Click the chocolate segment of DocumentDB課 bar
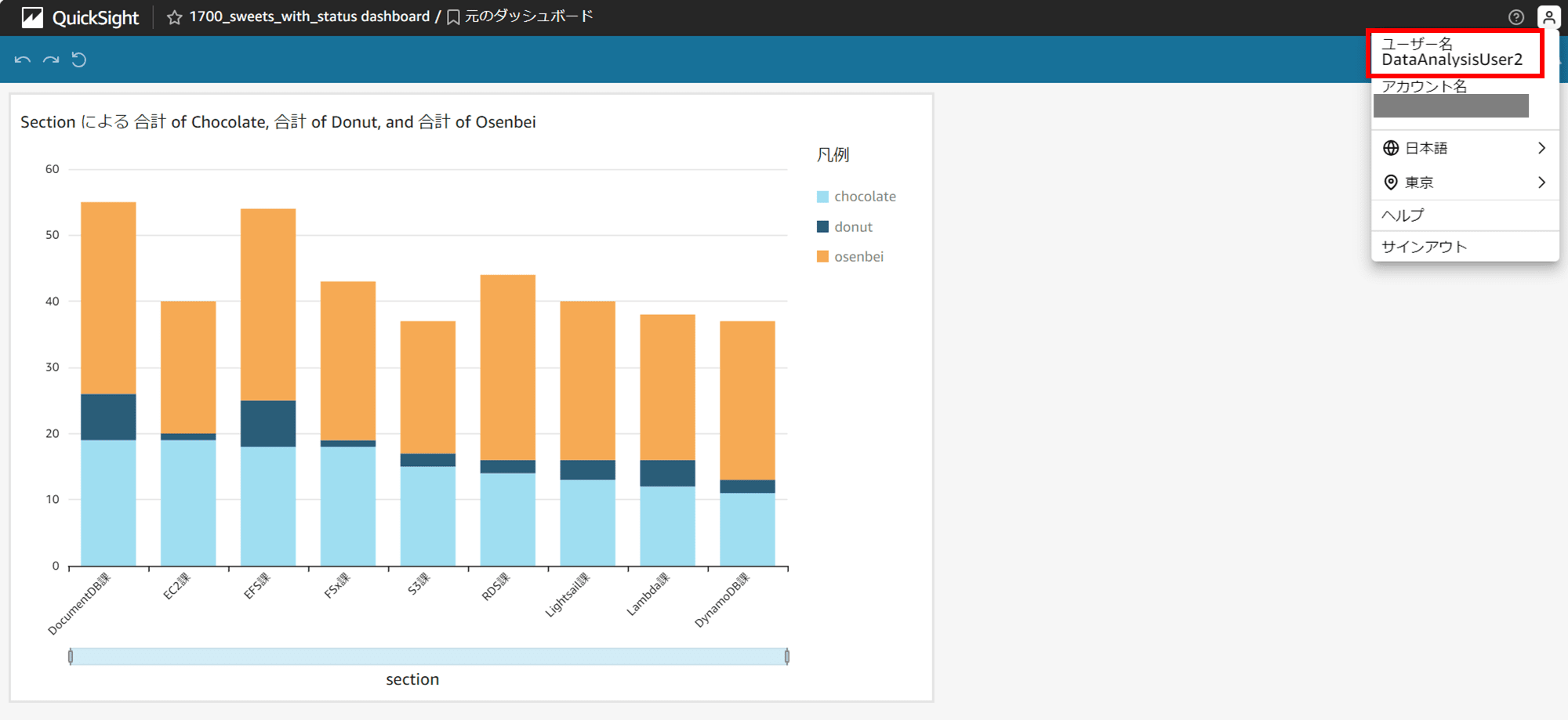The width and height of the screenshot is (1568, 720). click(108, 503)
